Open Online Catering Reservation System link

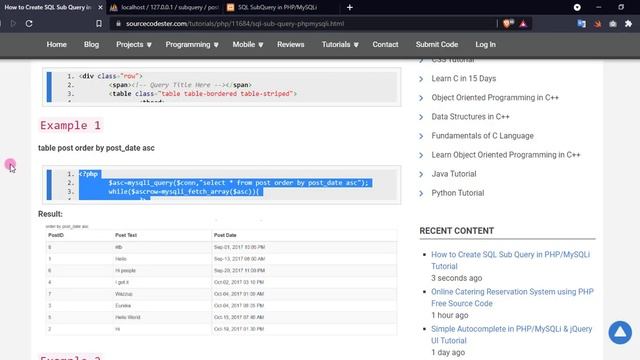[512, 298]
